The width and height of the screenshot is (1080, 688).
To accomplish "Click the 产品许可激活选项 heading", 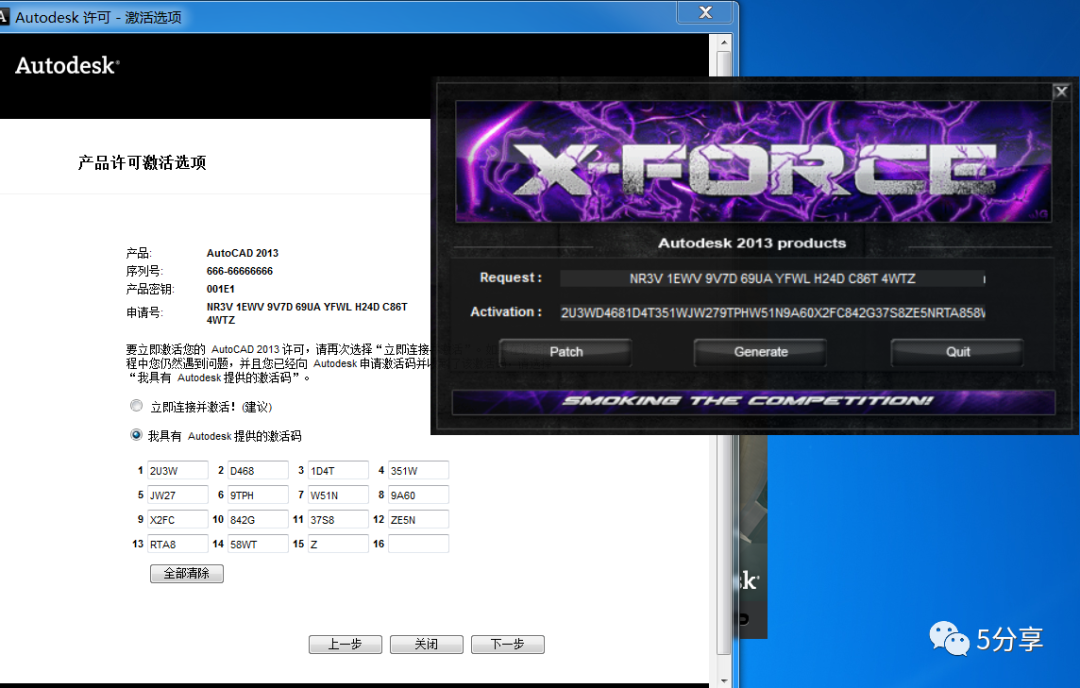I will 142,163.
